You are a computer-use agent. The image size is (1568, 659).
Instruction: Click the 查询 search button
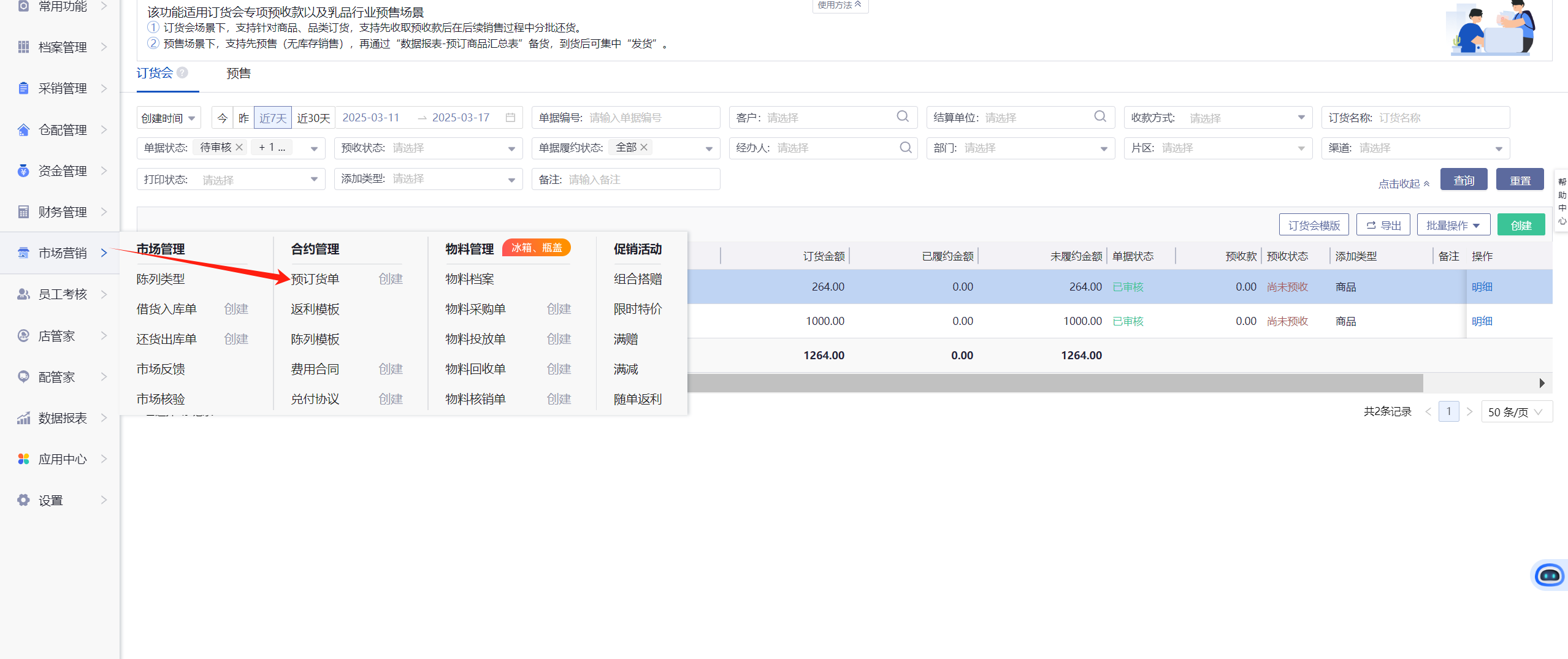point(1463,180)
